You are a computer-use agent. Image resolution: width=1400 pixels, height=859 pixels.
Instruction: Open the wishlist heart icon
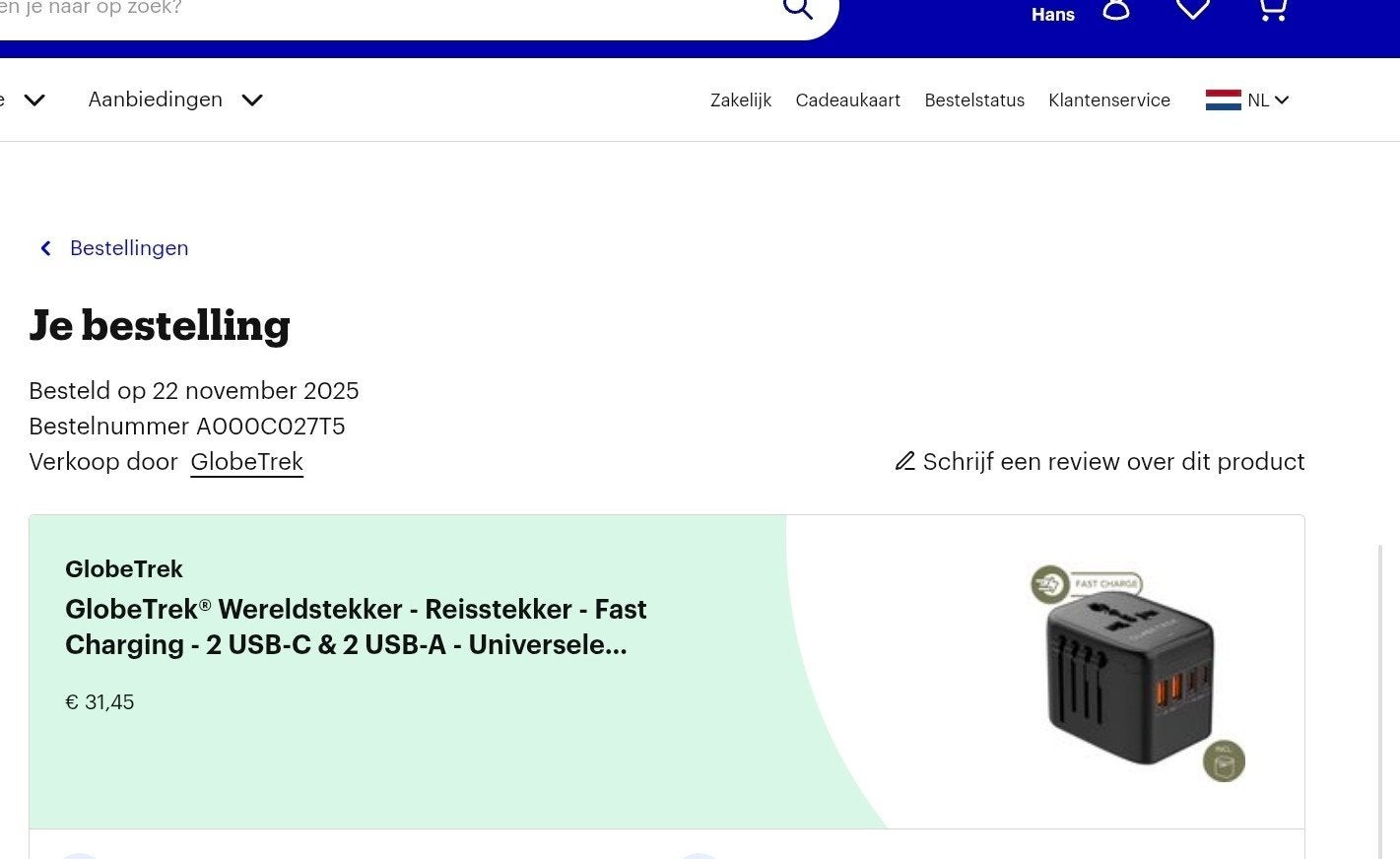click(1193, 10)
